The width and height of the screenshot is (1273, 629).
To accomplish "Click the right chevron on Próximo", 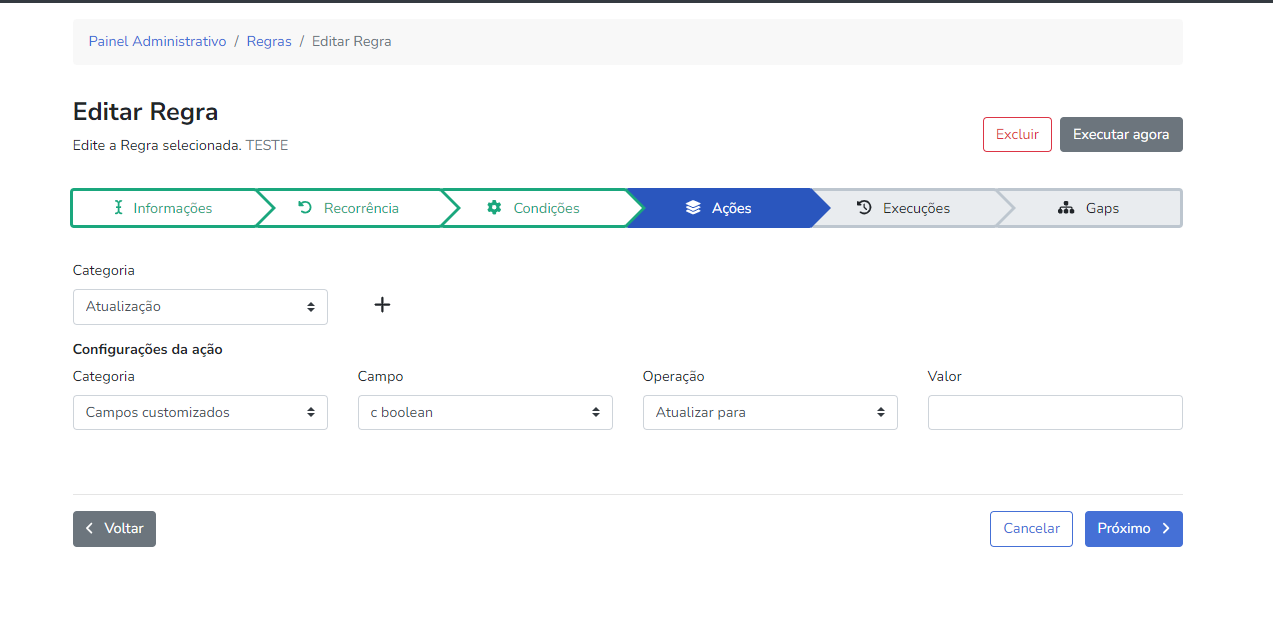I will coord(1166,529).
